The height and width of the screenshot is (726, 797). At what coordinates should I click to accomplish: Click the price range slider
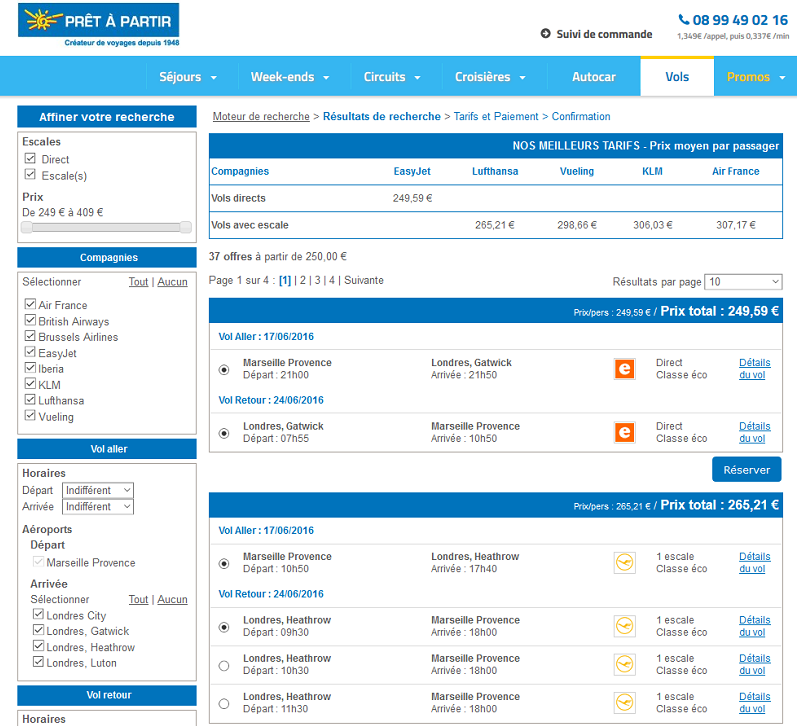[x=107, y=228]
